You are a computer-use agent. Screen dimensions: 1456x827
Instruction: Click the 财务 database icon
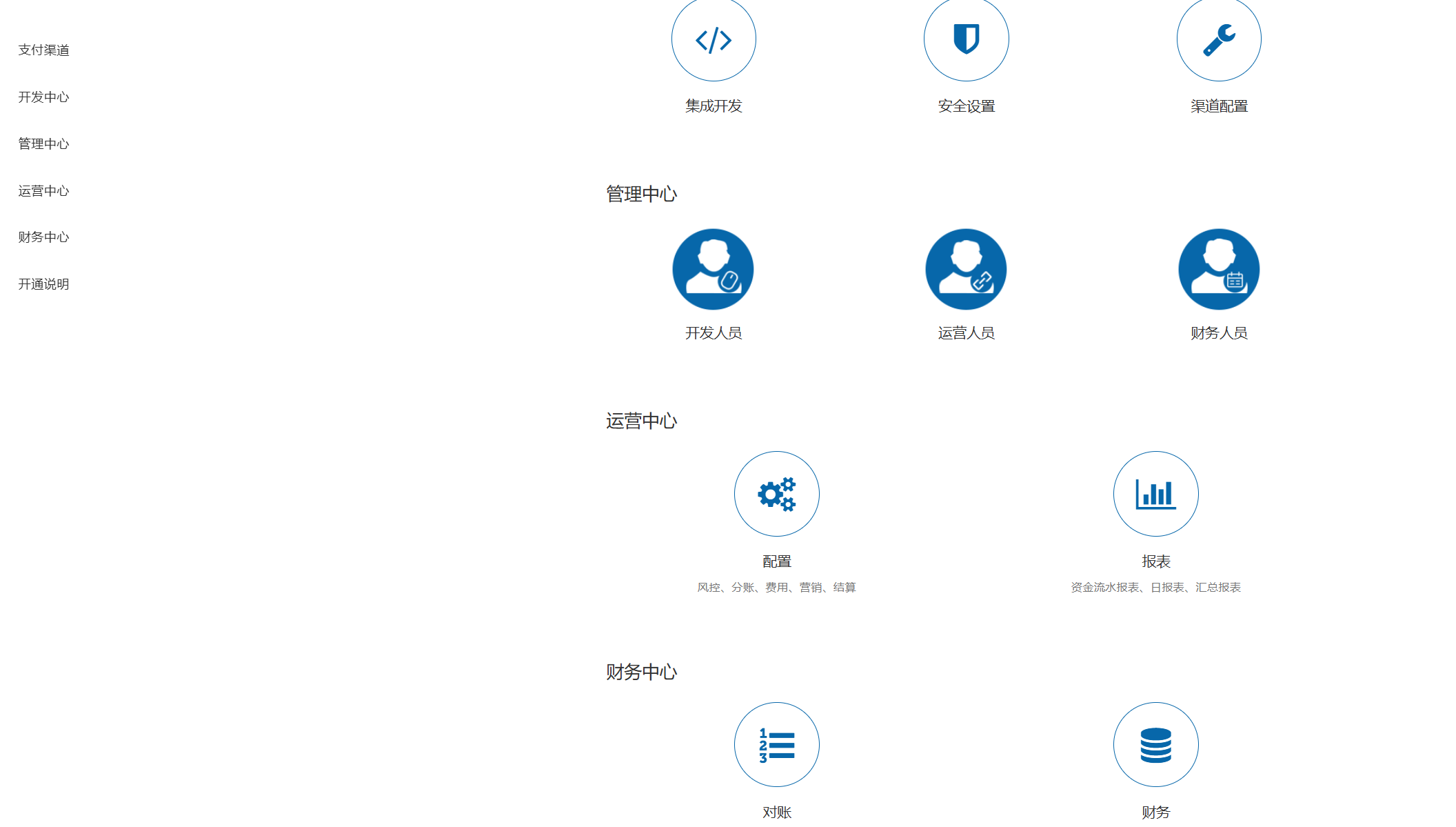(x=1155, y=744)
